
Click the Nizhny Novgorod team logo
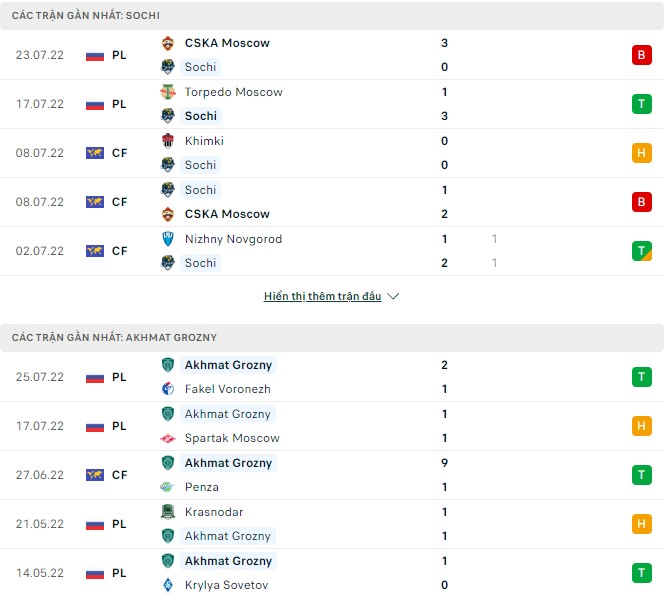168,239
